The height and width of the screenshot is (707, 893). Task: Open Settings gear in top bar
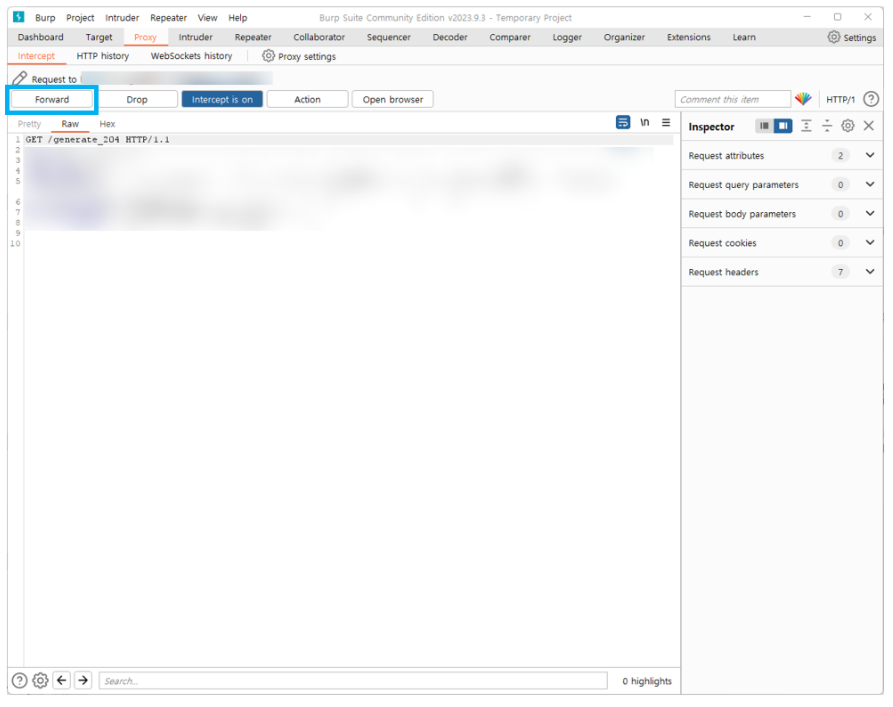pyautogui.click(x=833, y=37)
